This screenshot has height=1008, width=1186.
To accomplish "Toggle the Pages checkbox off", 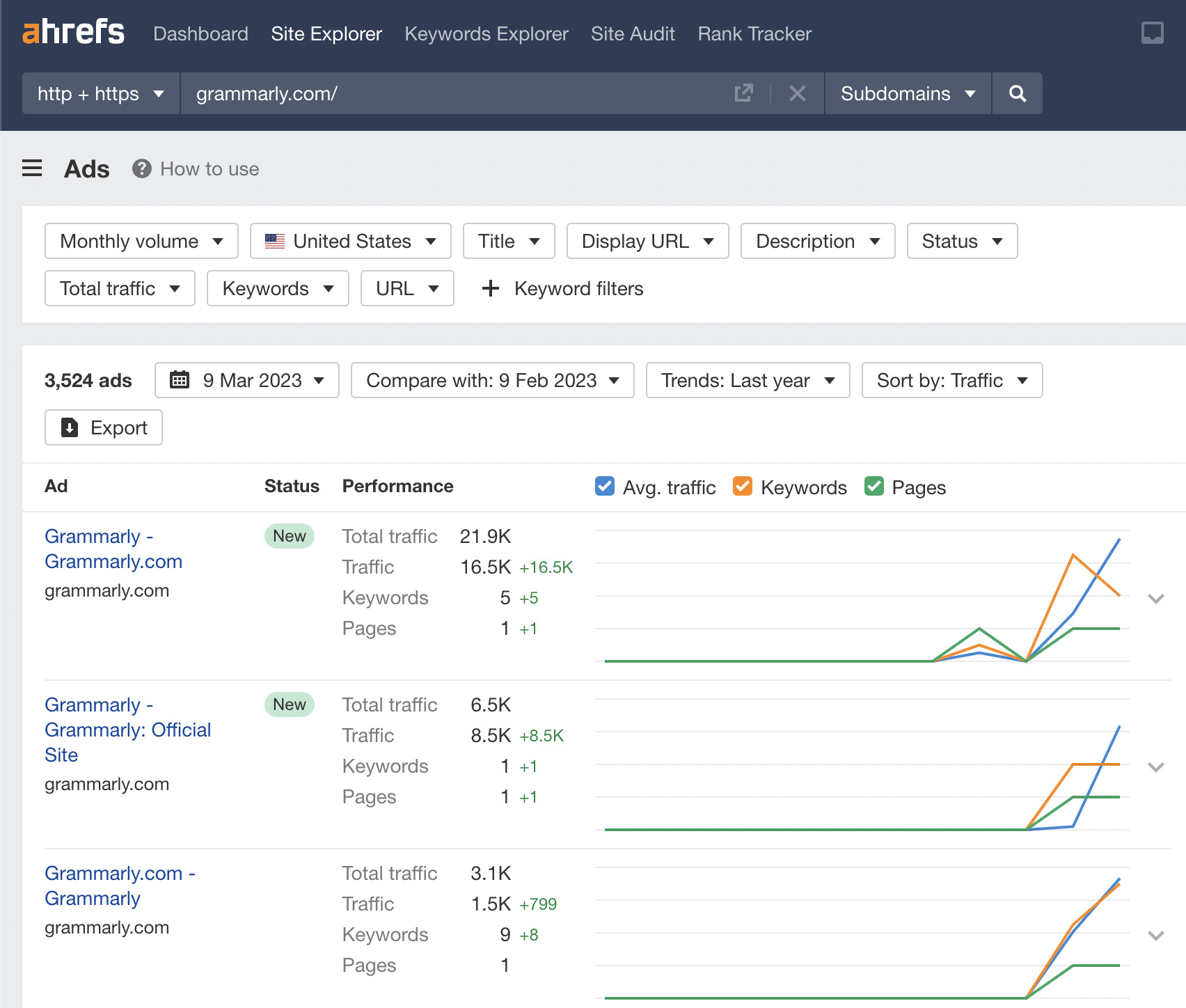I will [x=874, y=487].
